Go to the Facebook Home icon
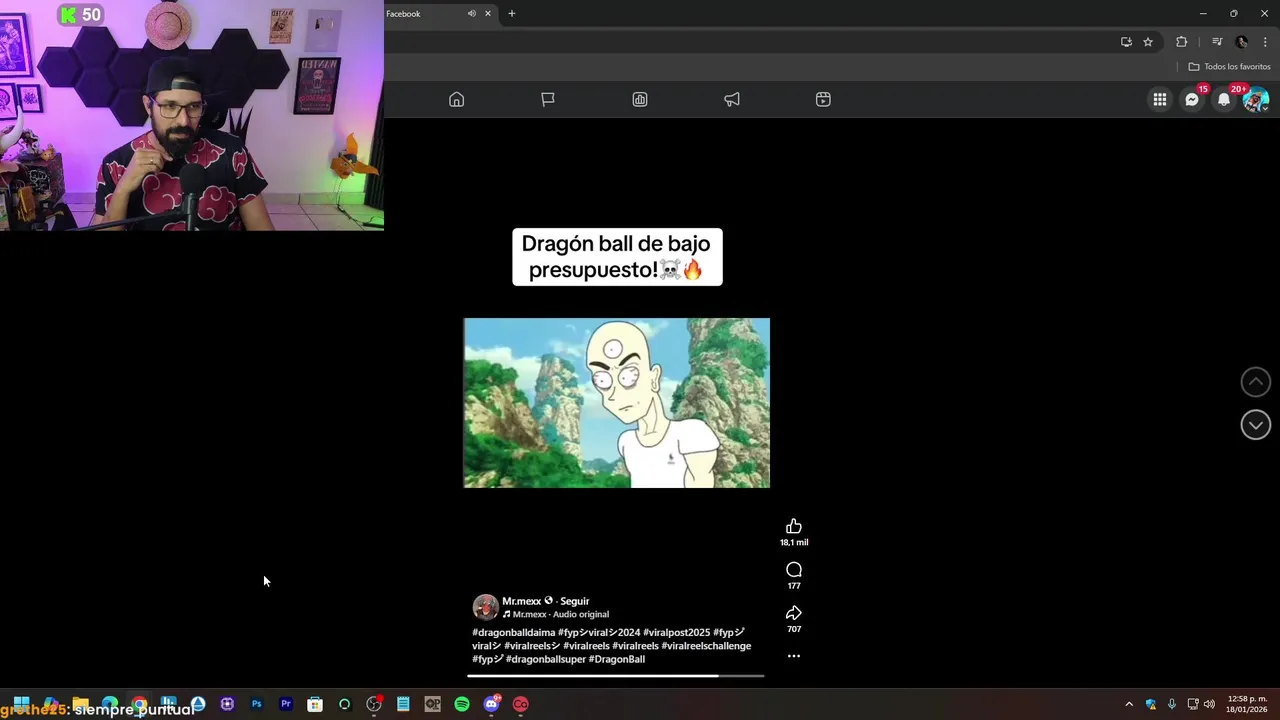1280x720 pixels. [x=456, y=99]
